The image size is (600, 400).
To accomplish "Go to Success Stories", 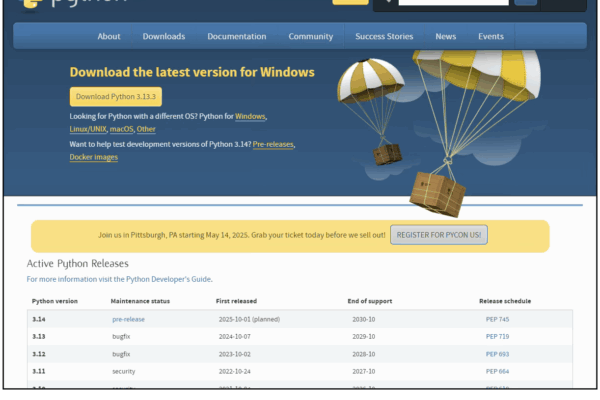I will (384, 37).
